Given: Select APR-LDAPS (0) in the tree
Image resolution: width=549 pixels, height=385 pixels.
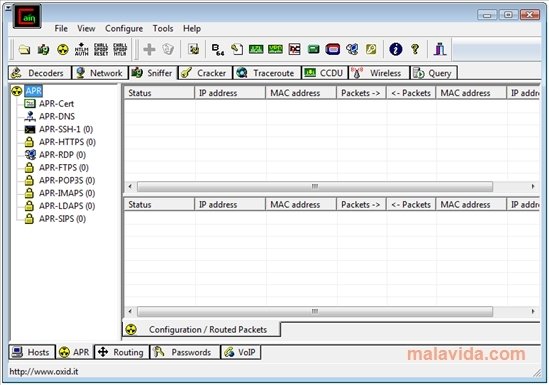Looking at the screenshot, I should (x=67, y=206).
